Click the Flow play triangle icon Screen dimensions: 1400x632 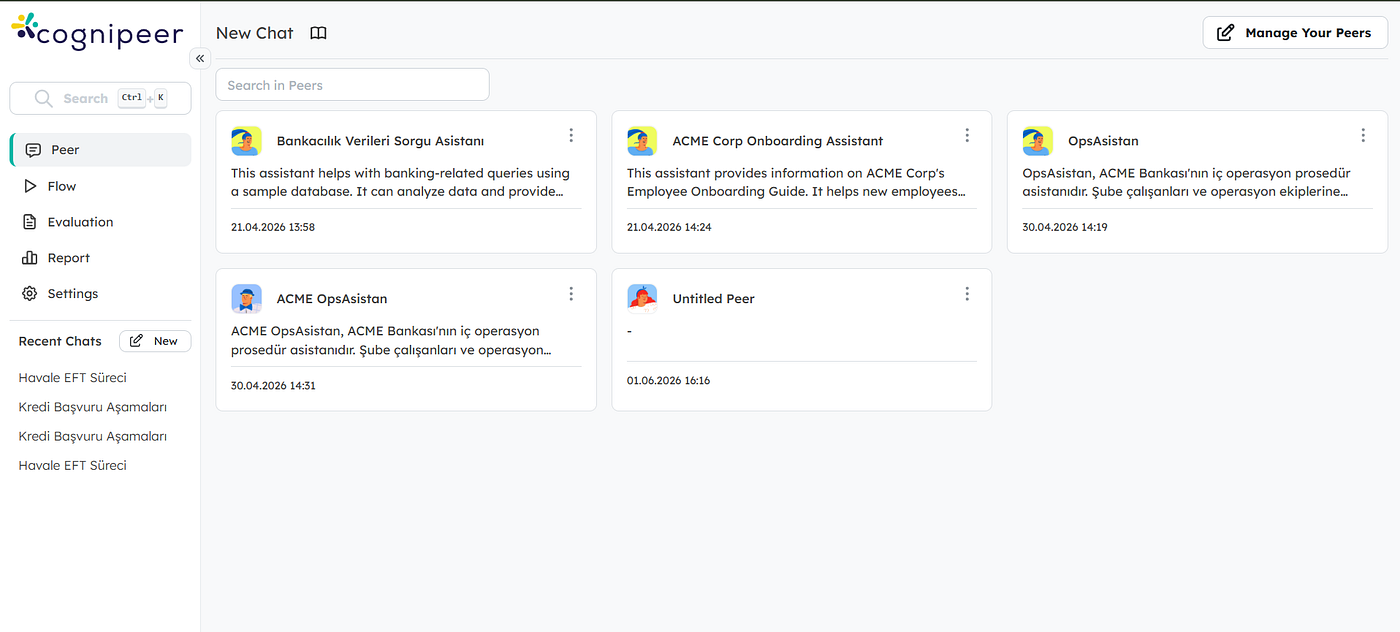29,186
